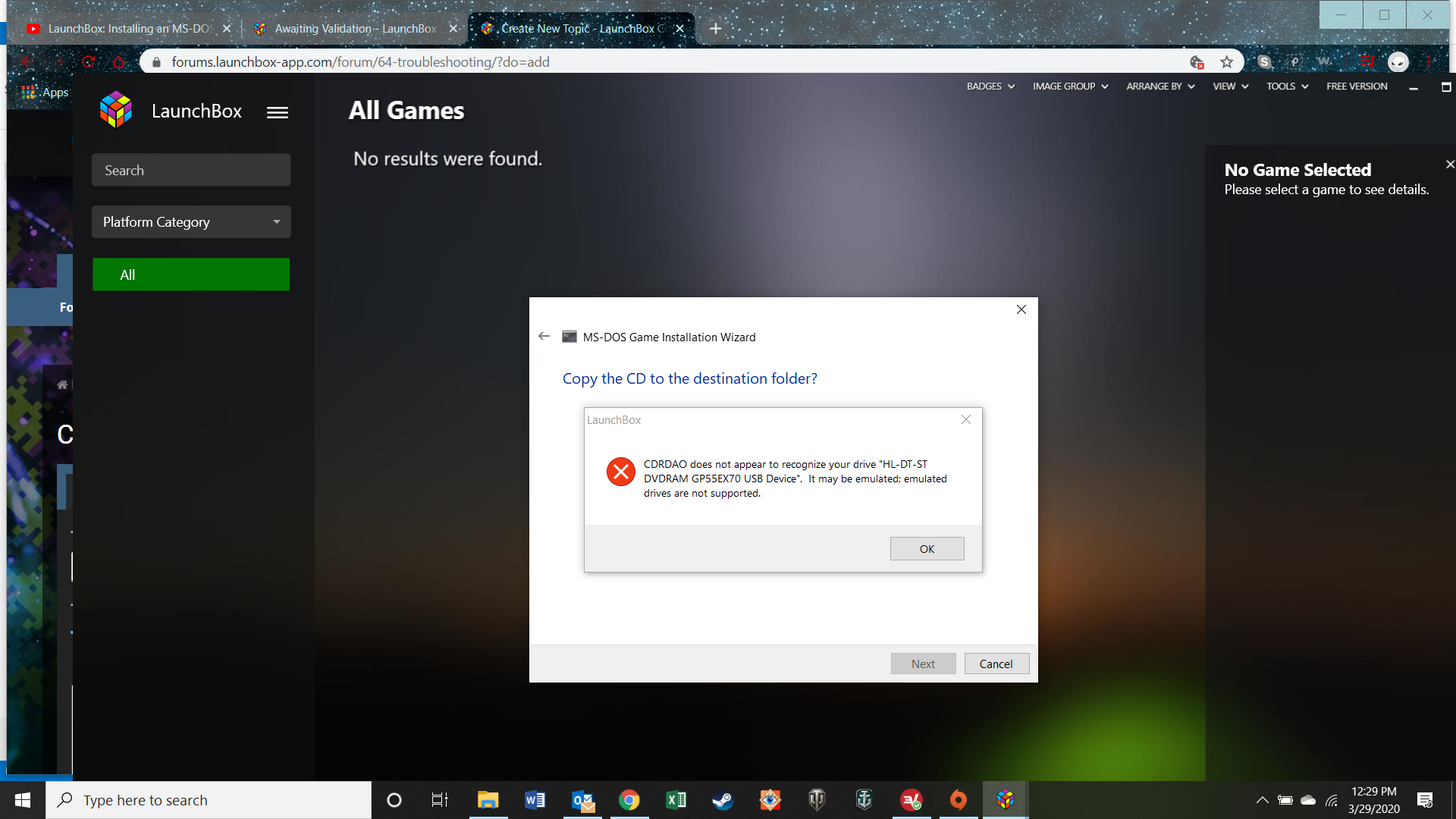Screen dimensions: 1456x819
Task: Launch World of Tanks from the taskbar
Action: coord(817,800)
